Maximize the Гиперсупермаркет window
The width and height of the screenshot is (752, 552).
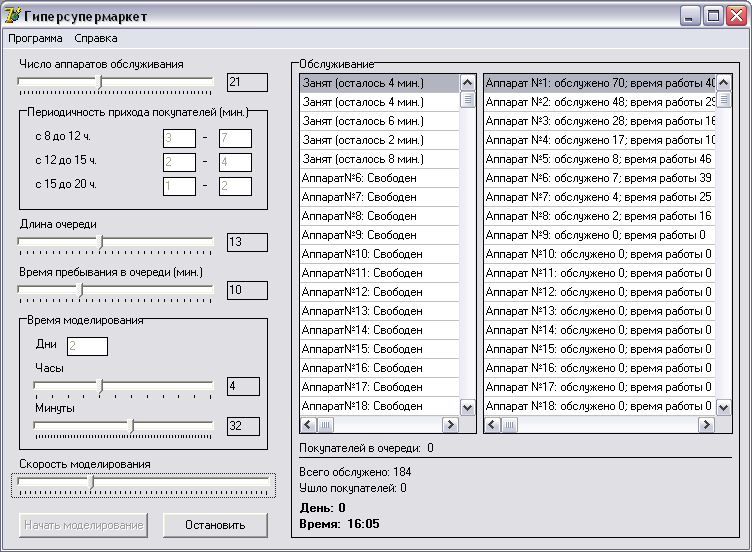713,16
